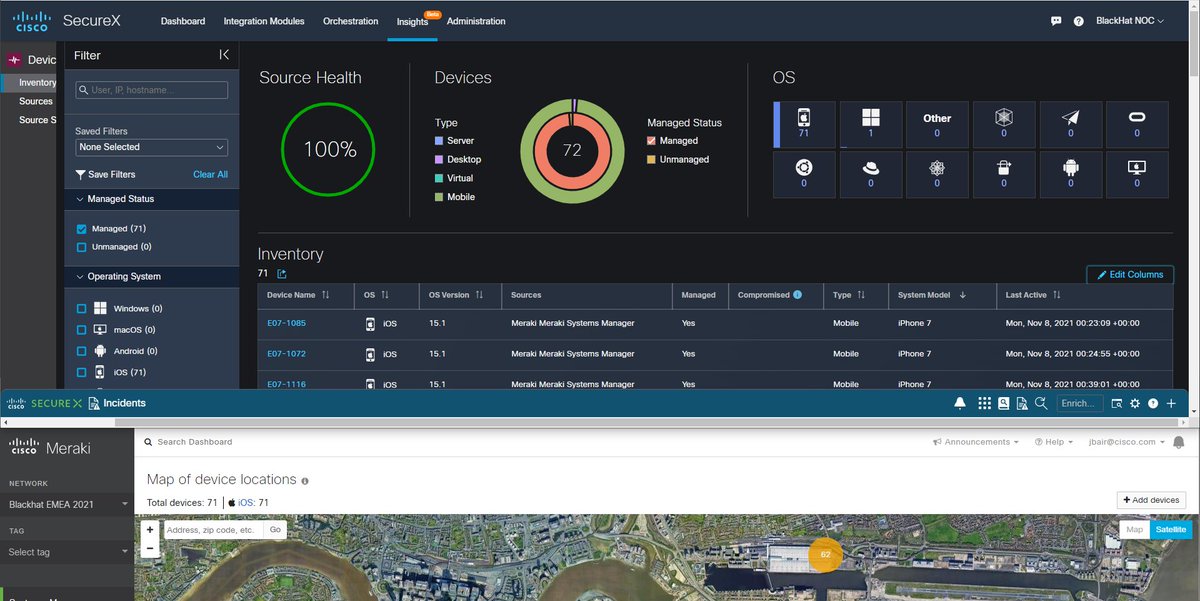Screen dimensions: 1200x601
Task: Click the ribbon help question icon
Action: (1153, 403)
